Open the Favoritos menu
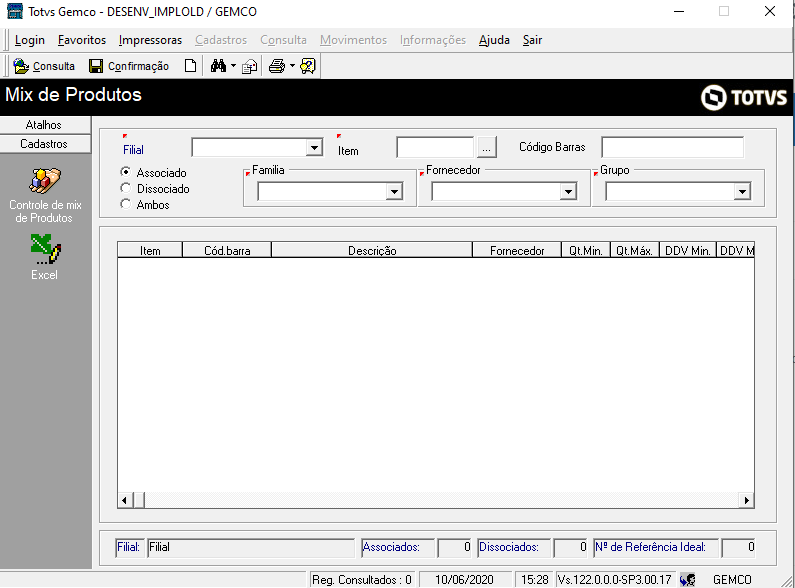This screenshot has width=795, height=588. click(82, 40)
